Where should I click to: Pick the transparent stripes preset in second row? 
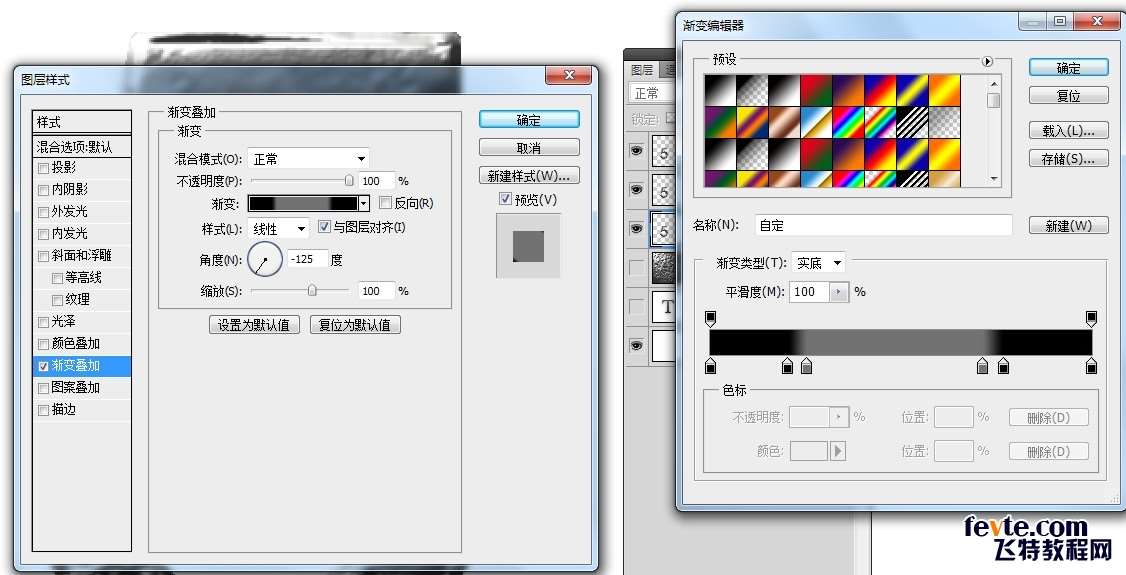click(912, 122)
